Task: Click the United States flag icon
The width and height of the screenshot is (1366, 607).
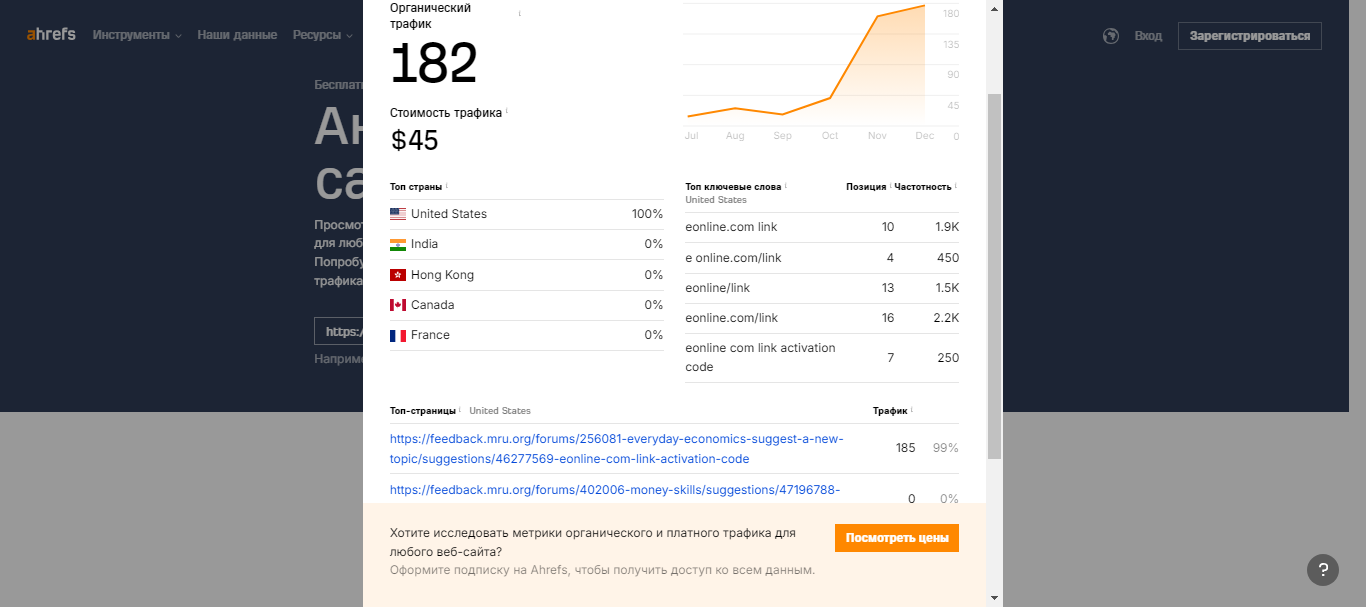Action: (398, 214)
